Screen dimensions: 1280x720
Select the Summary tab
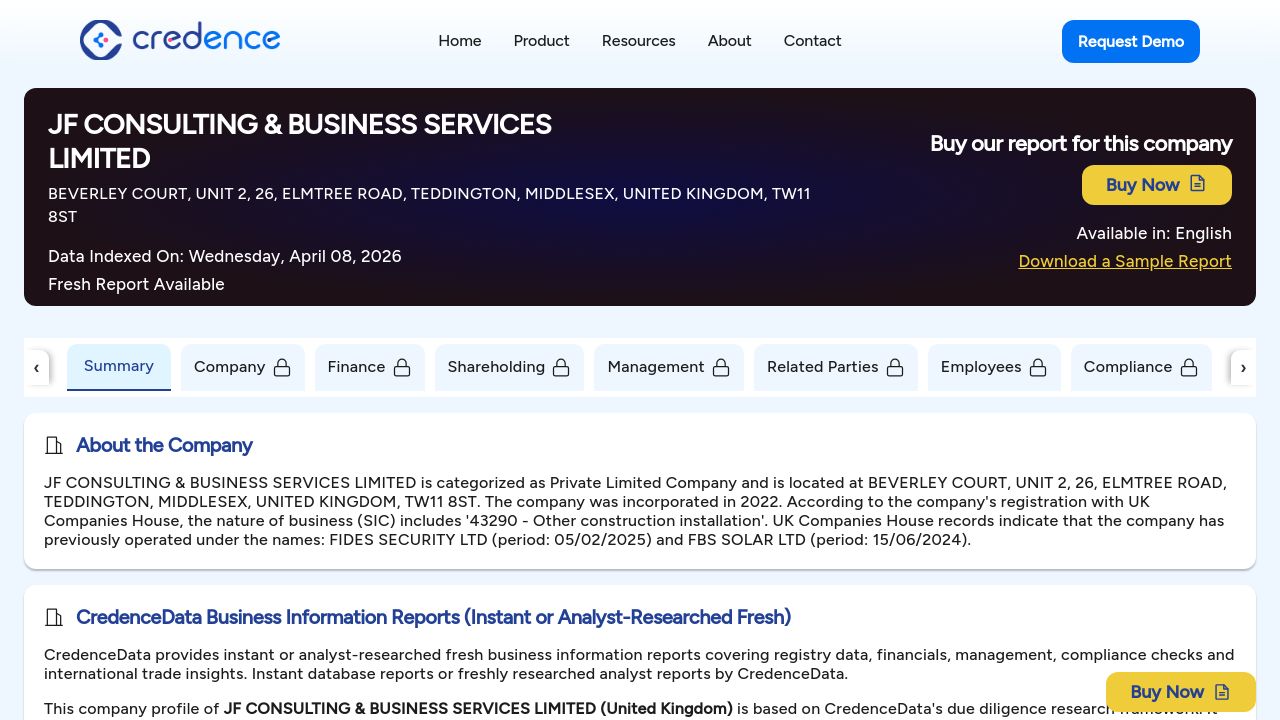(119, 367)
